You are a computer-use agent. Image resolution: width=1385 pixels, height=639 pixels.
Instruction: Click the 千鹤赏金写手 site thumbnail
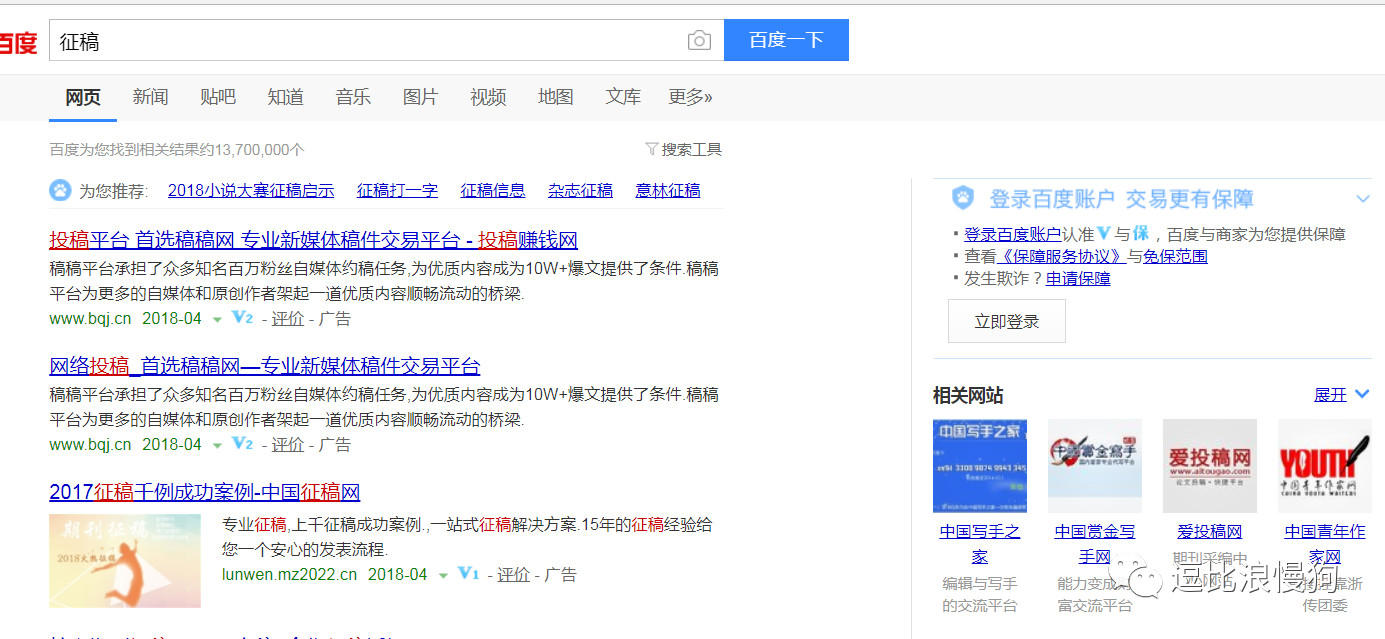(x=1095, y=466)
